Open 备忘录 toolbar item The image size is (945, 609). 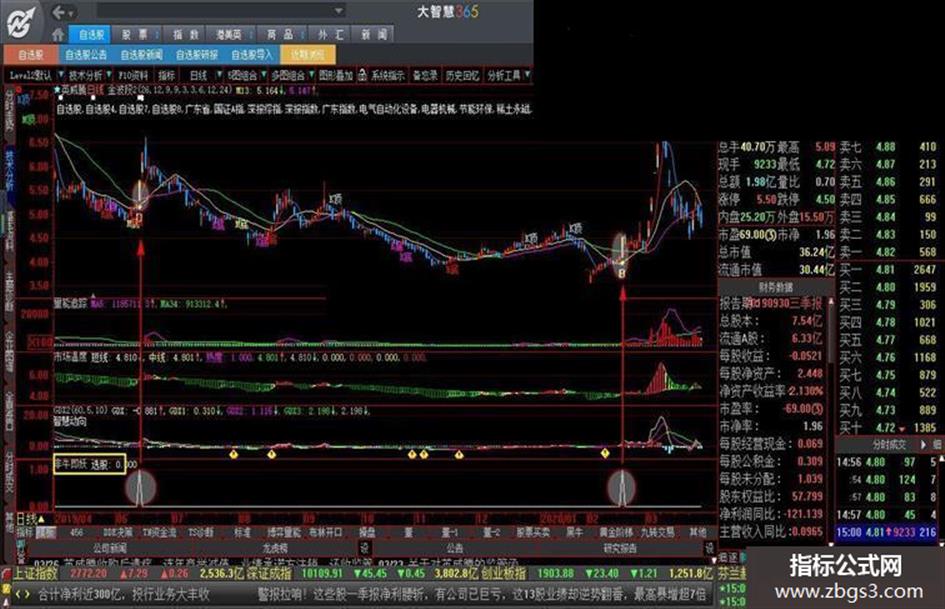pos(425,75)
